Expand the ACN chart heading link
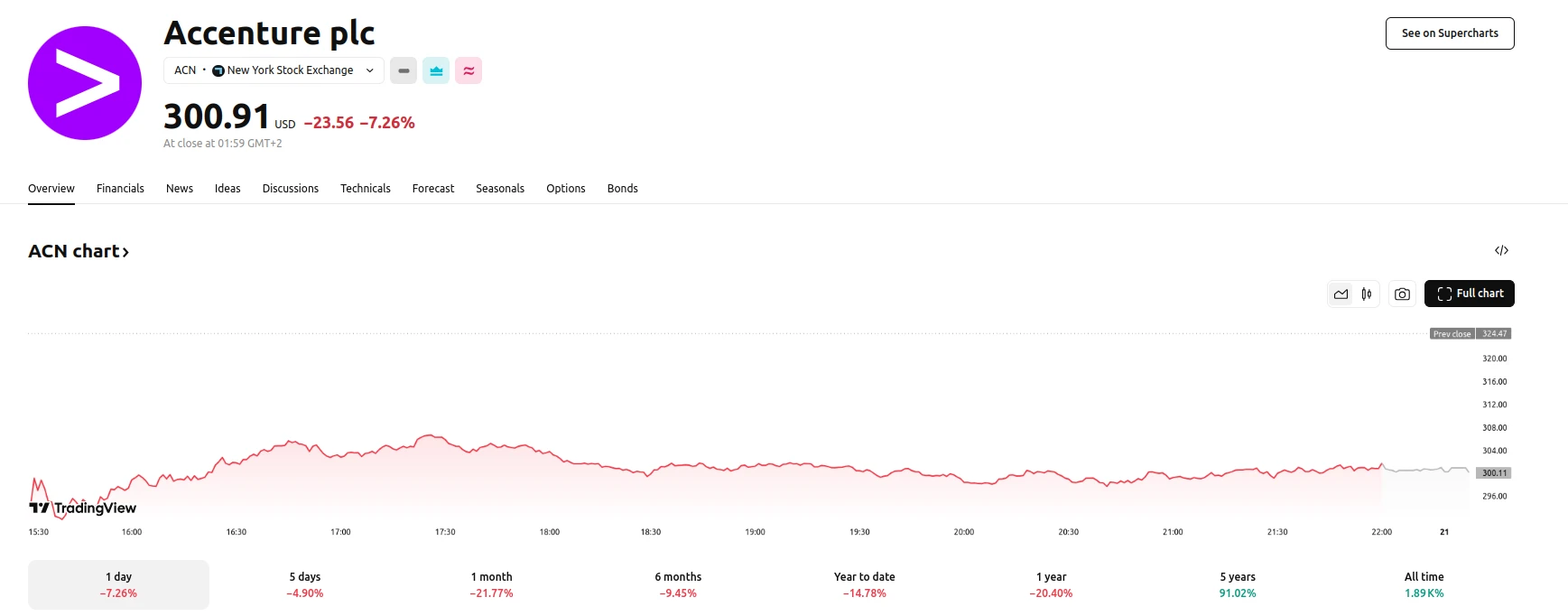Screen dimensions: 1568x616 (x=79, y=251)
